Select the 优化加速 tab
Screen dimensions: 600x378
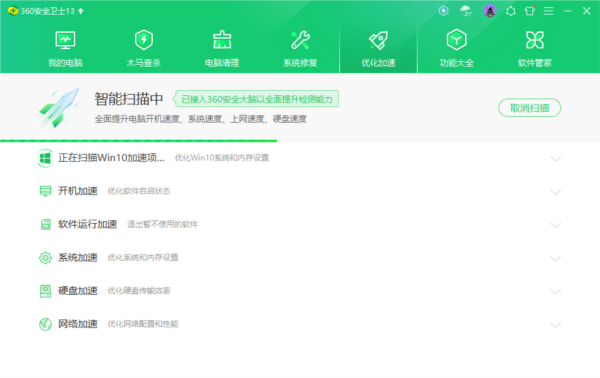pos(378,49)
